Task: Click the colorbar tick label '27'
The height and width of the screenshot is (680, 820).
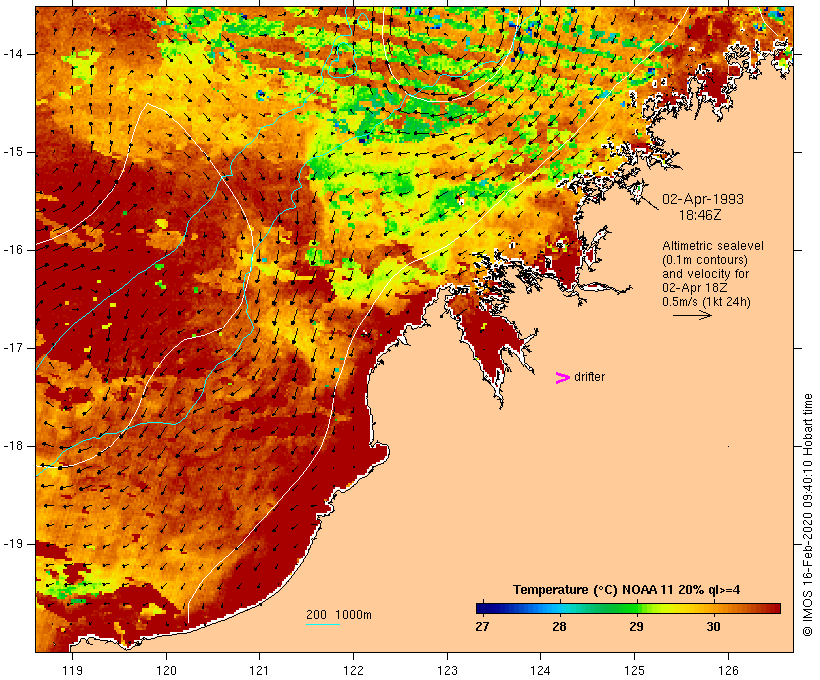Action: point(482,627)
